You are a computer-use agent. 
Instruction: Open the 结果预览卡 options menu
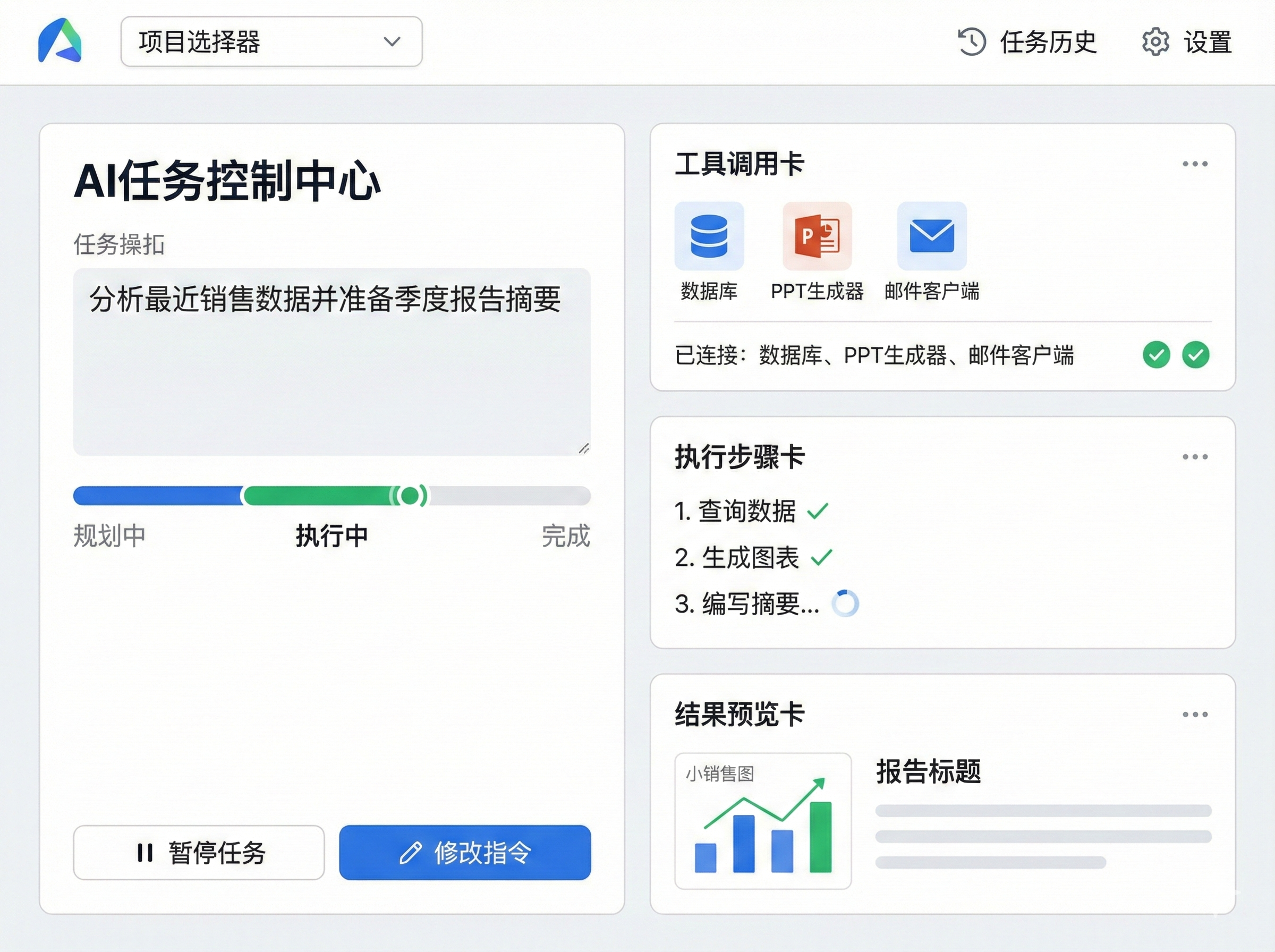1195,713
